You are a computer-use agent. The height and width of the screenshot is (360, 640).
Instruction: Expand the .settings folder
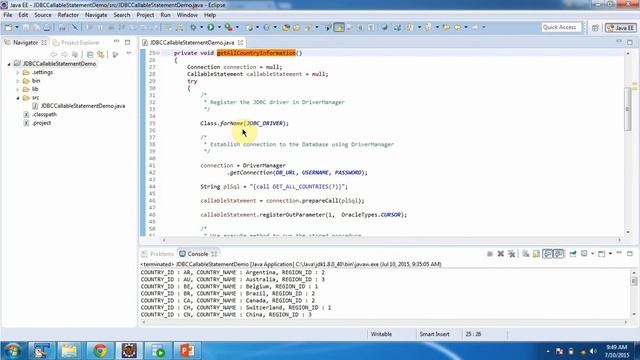[x=18, y=73]
